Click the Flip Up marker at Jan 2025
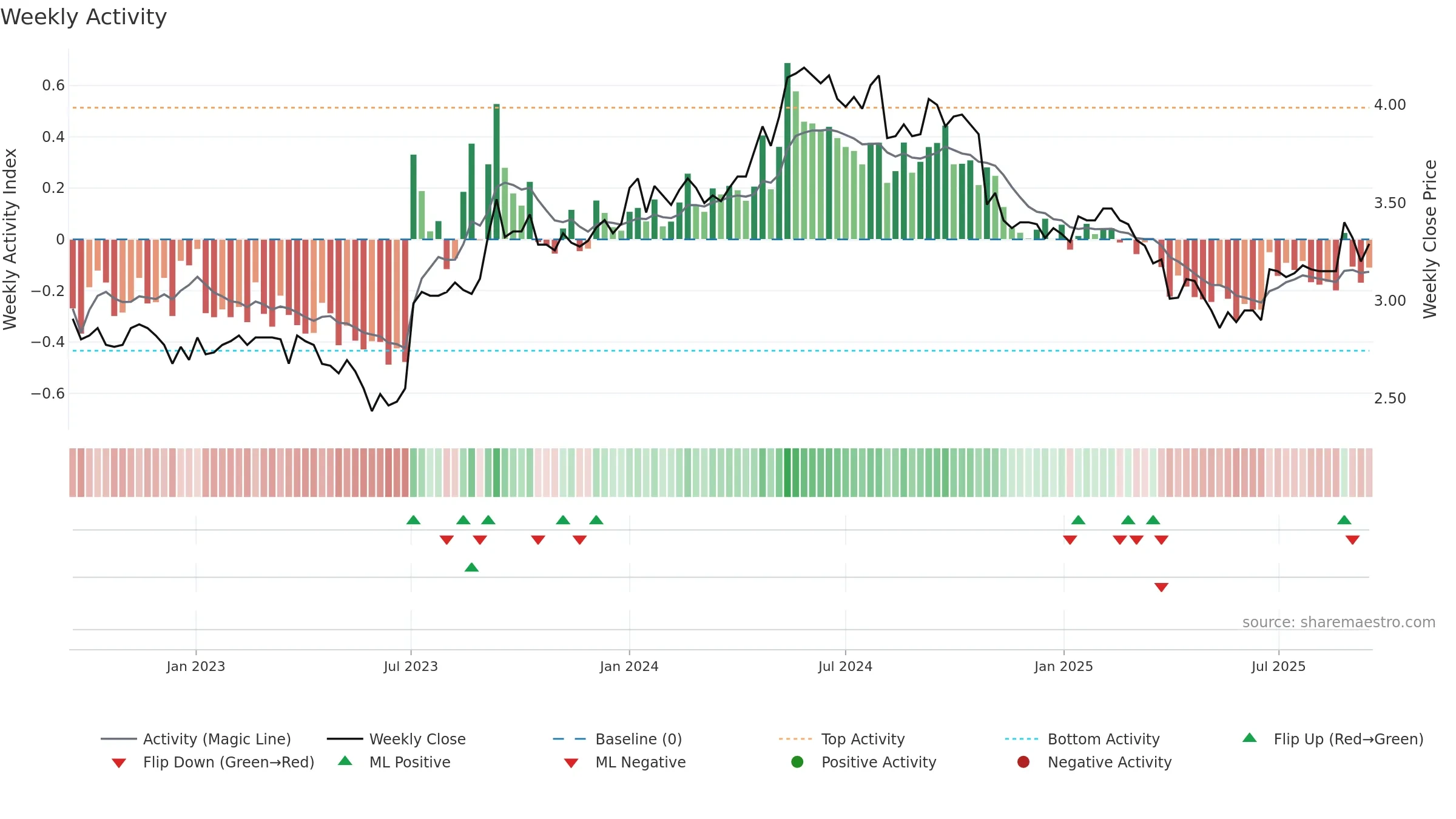The height and width of the screenshot is (819, 1456). tap(1078, 520)
